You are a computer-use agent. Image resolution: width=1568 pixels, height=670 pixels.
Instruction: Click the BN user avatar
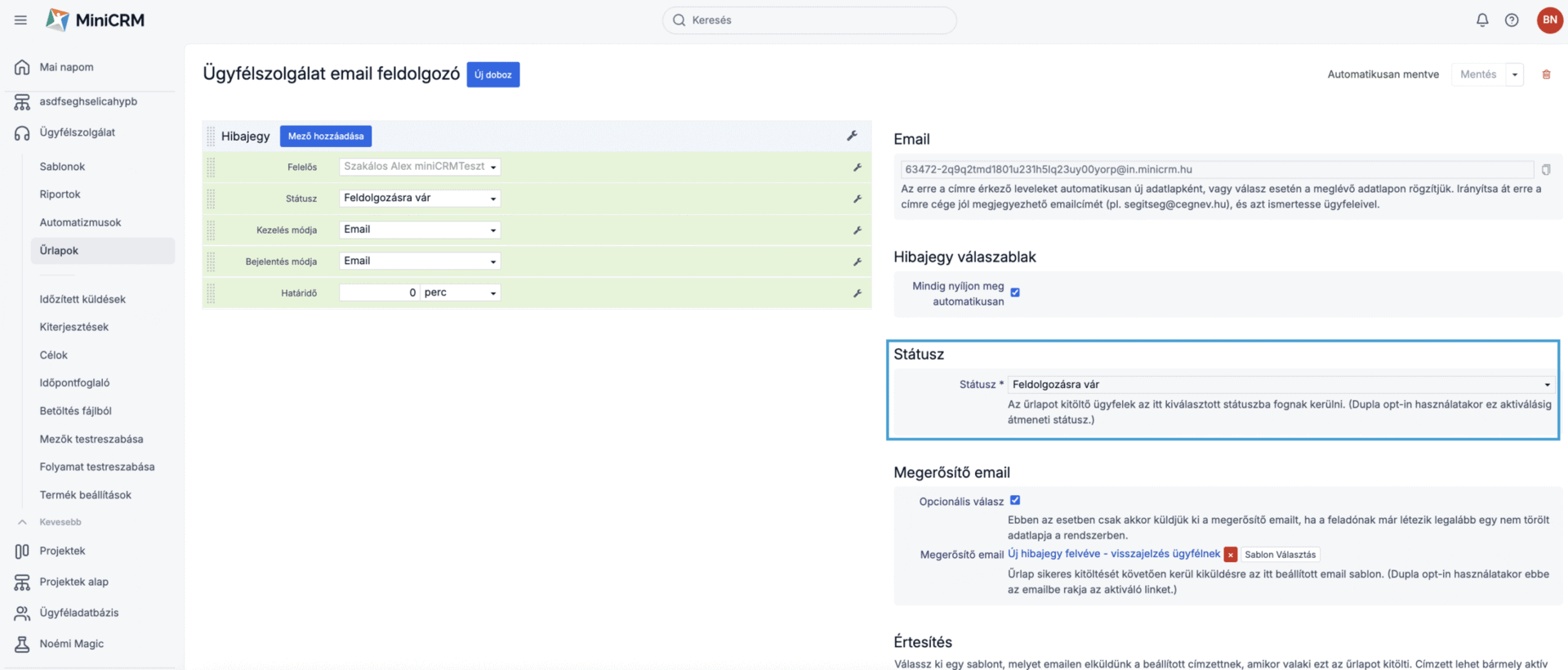click(1549, 20)
